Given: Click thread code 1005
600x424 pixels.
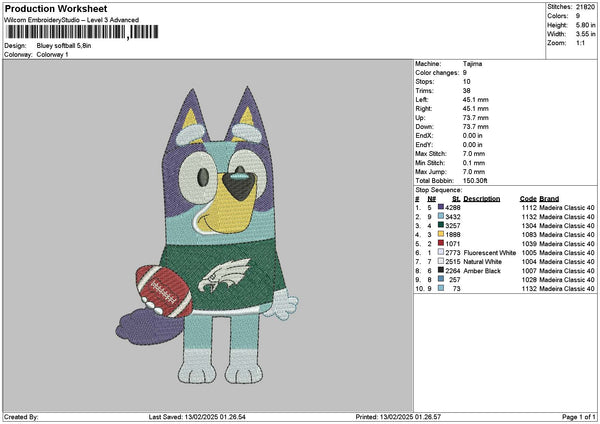Looking at the screenshot, I should click(530, 253).
